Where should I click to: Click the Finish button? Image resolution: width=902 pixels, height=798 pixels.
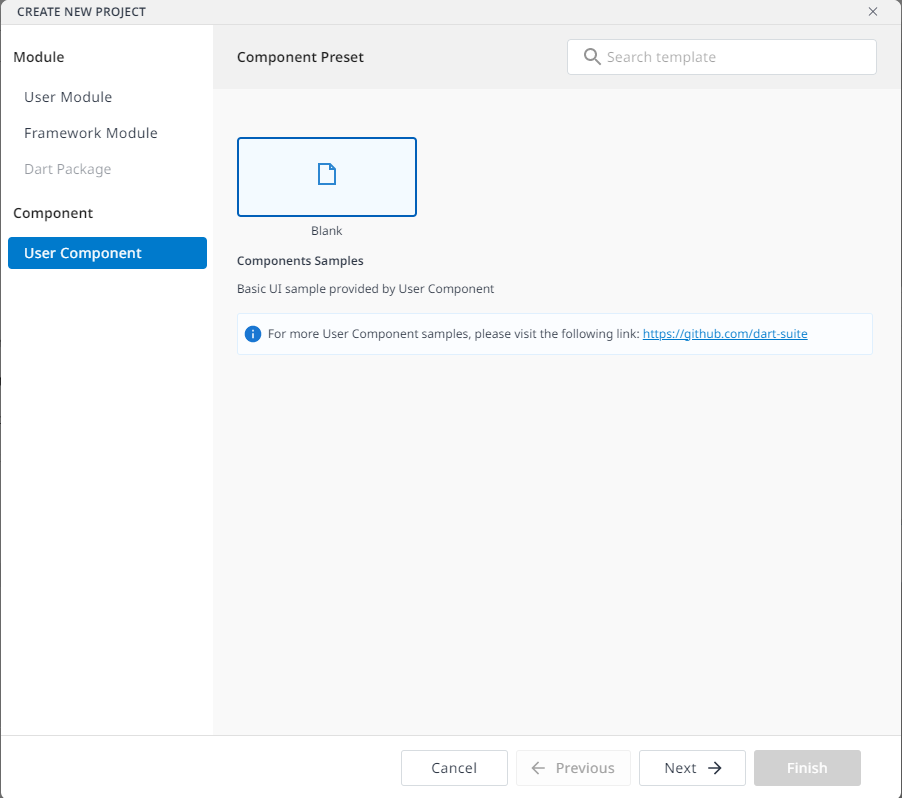pyautogui.click(x=807, y=768)
